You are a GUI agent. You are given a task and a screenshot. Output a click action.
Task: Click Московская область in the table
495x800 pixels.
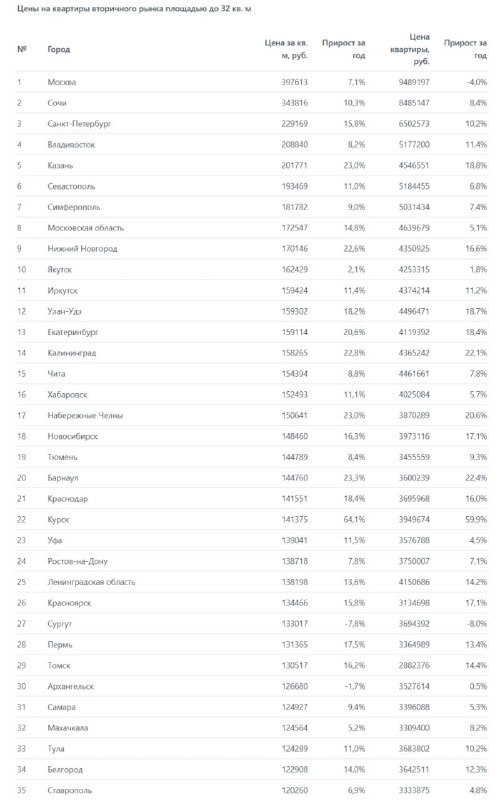pos(86,228)
